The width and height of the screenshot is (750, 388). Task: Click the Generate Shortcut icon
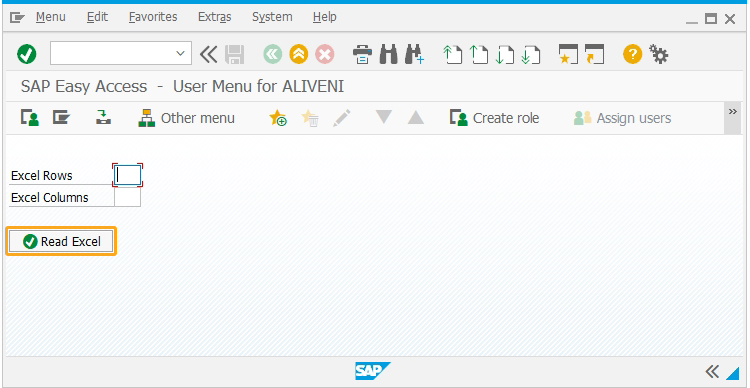[594, 55]
